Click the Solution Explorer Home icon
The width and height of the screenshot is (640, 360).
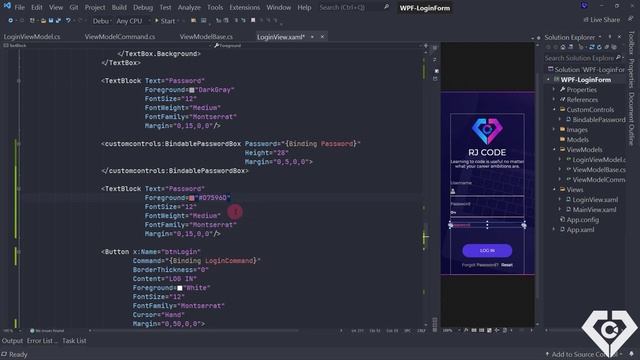pos(563,47)
